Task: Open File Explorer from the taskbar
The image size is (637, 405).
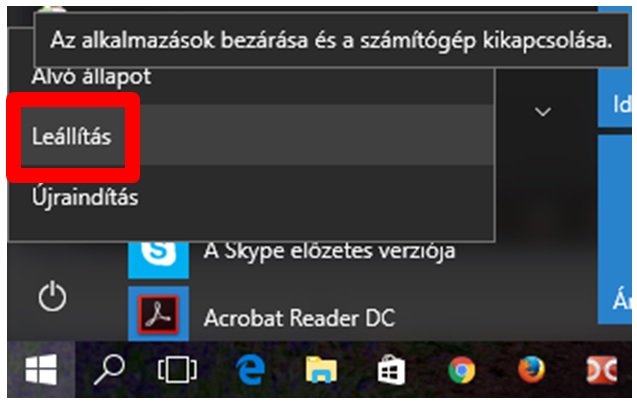Action: tap(321, 370)
